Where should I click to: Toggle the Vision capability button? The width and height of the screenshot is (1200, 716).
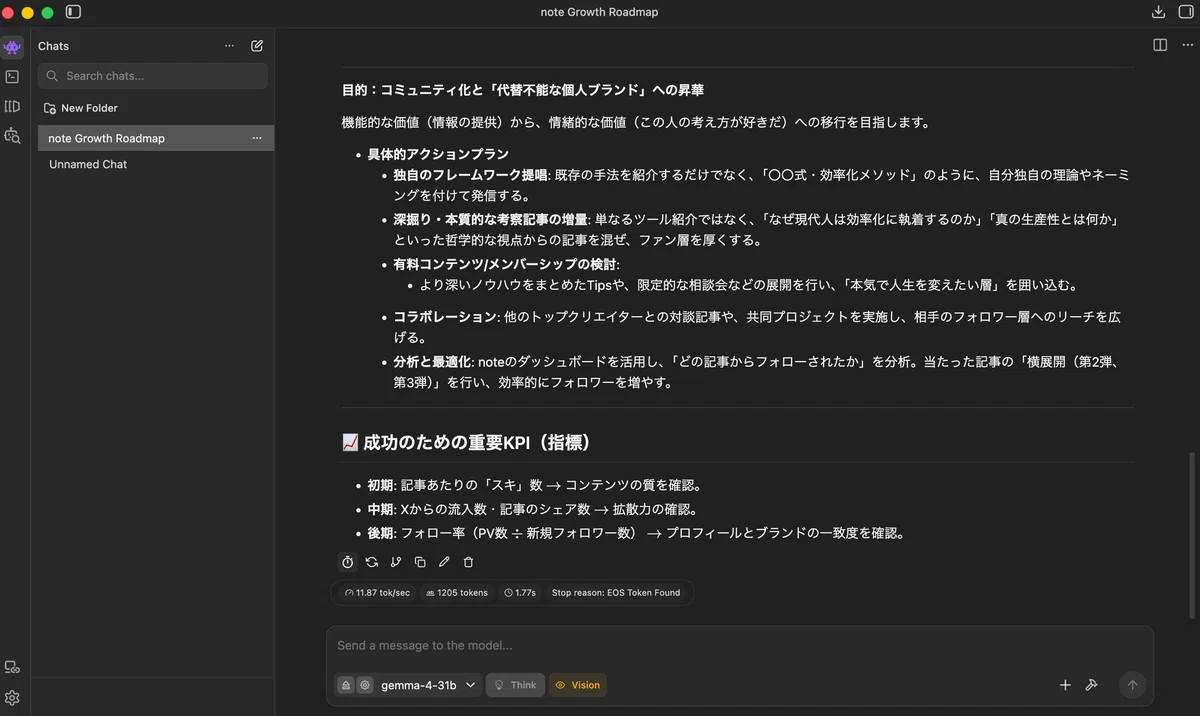[578, 685]
